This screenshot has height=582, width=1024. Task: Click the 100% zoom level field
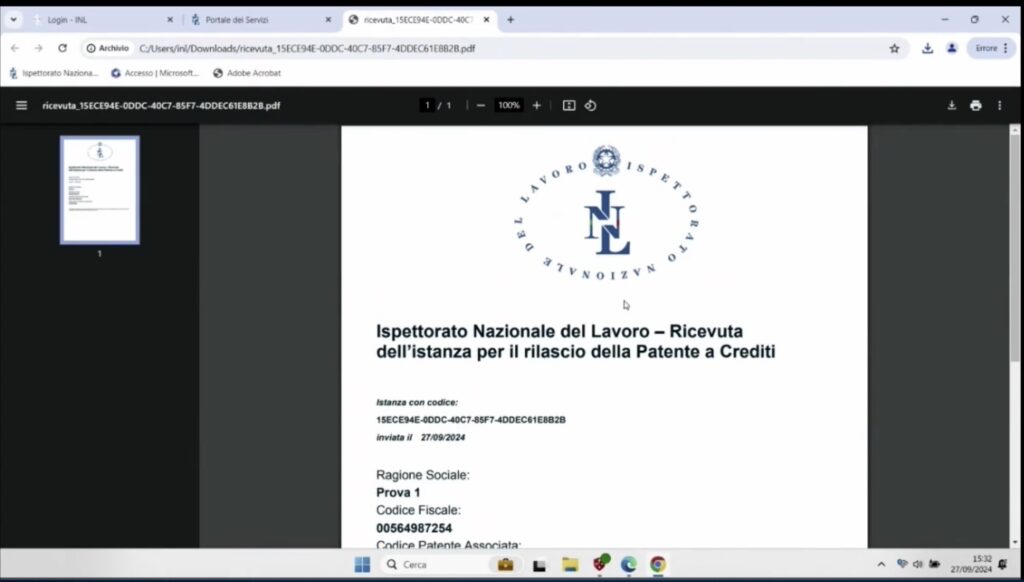coord(509,105)
